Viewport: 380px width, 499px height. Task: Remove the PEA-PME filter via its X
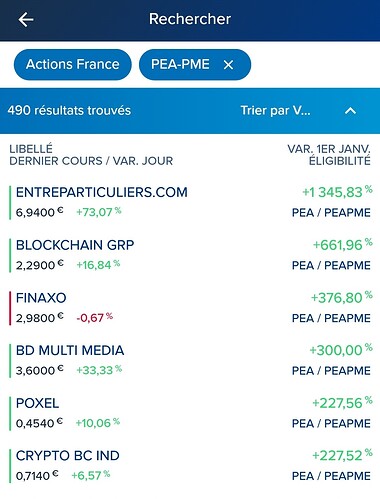228,65
